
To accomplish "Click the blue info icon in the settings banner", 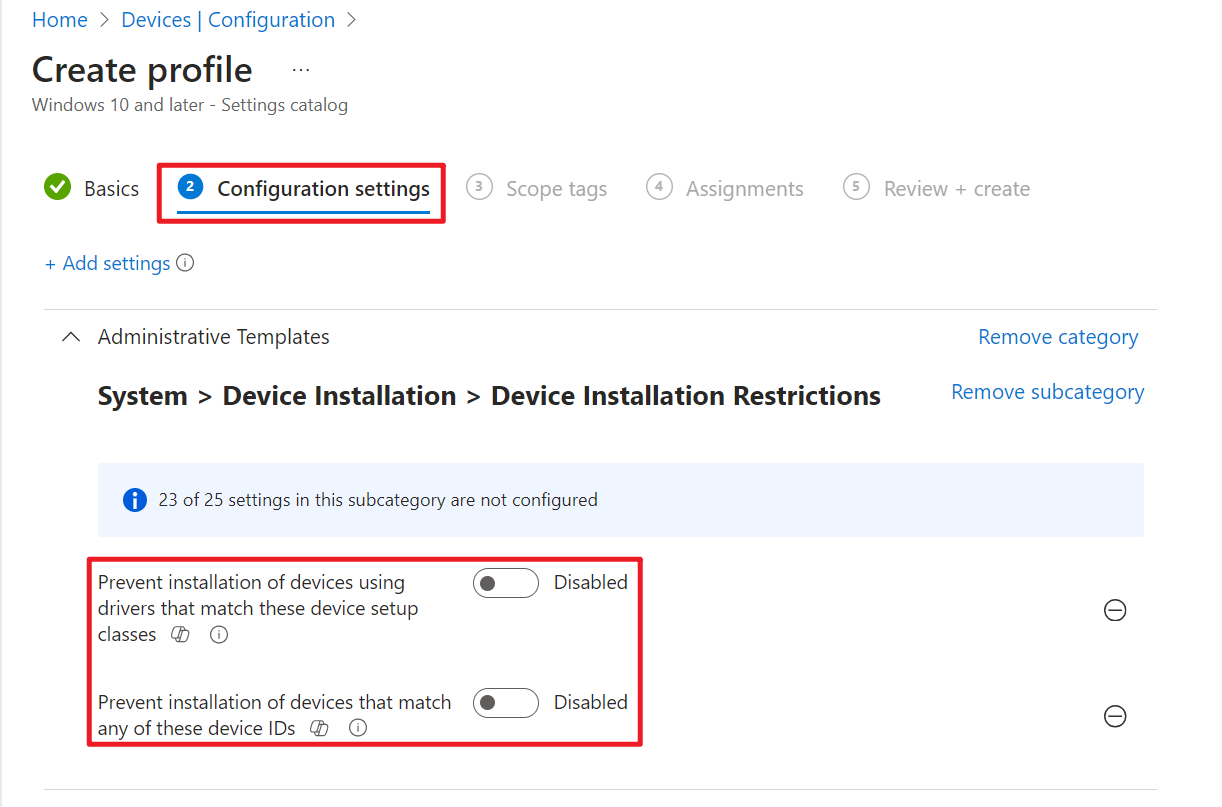I will pos(135,499).
